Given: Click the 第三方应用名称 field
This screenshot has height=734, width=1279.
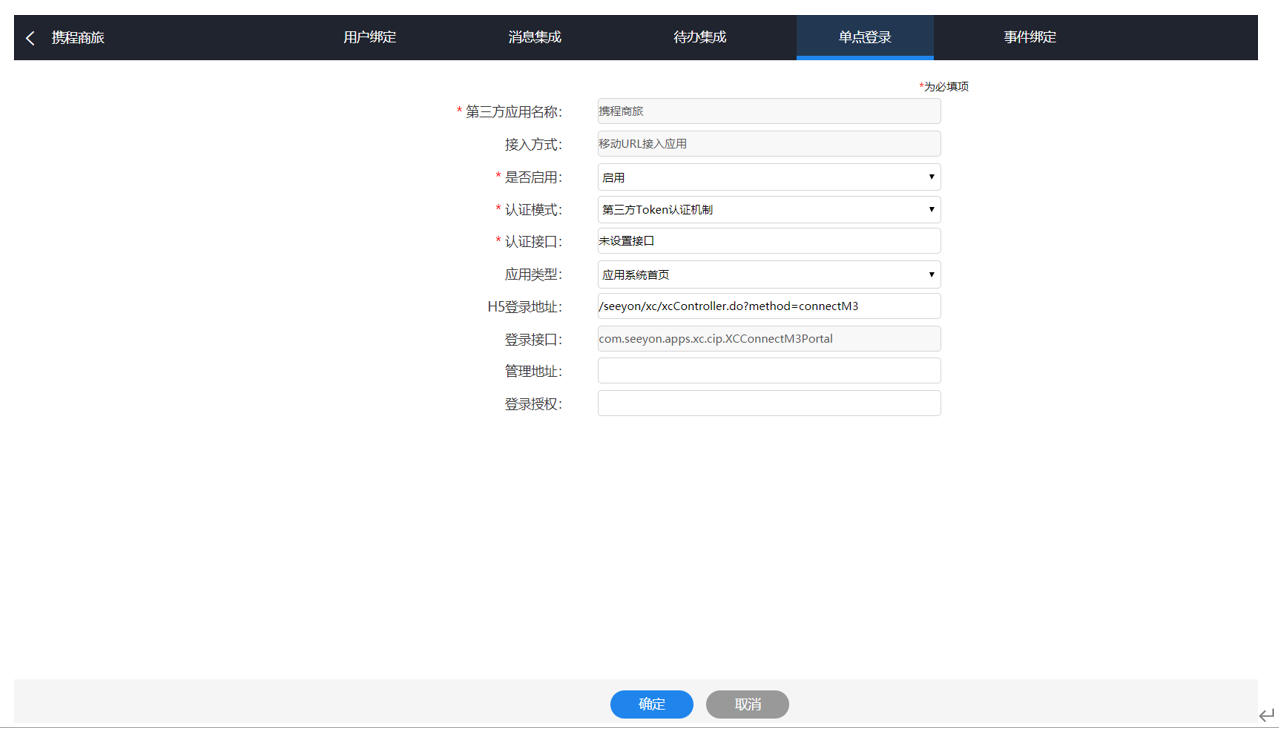Looking at the screenshot, I should click(x=768, y=111).
